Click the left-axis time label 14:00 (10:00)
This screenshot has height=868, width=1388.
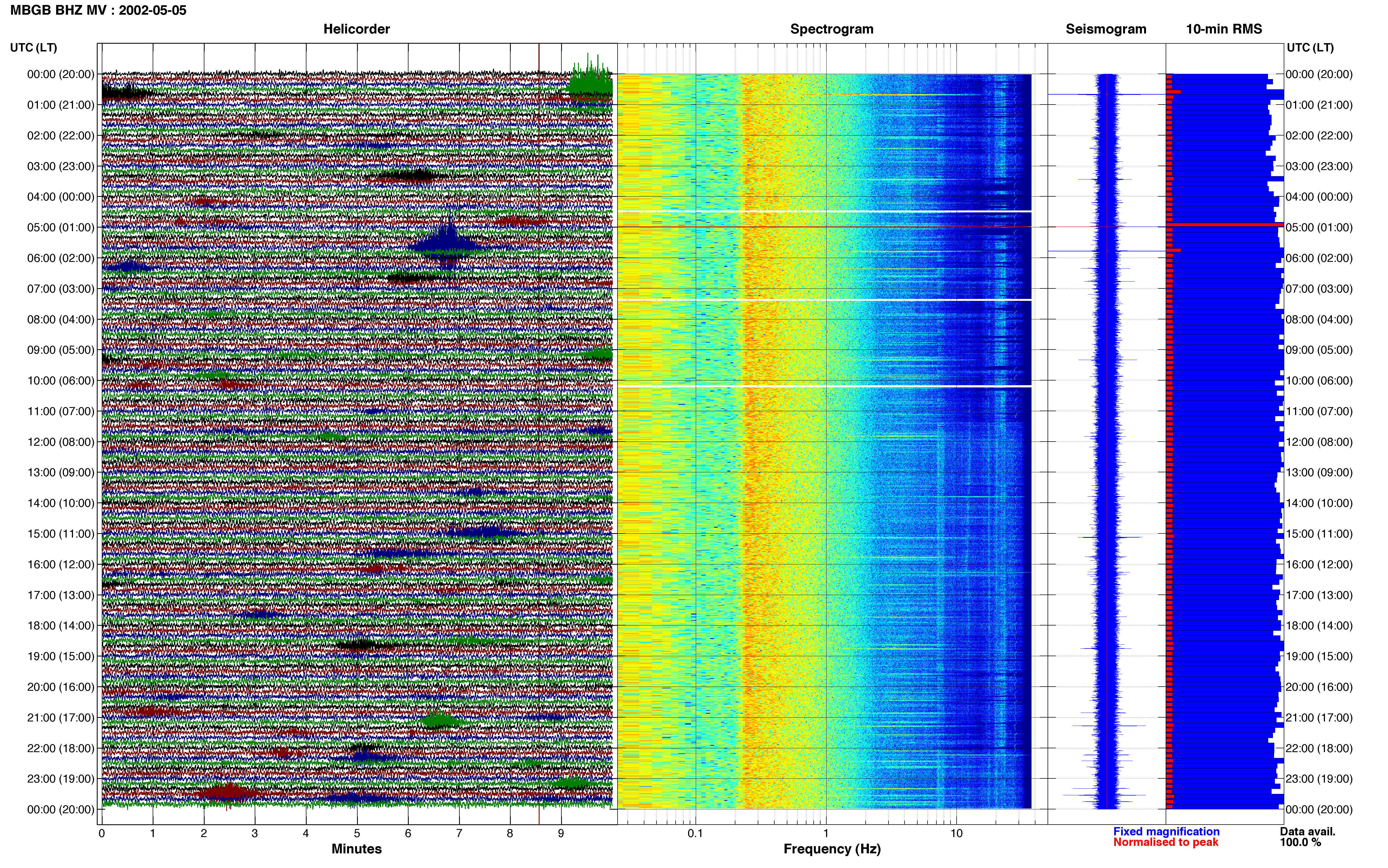coord(61,504)
